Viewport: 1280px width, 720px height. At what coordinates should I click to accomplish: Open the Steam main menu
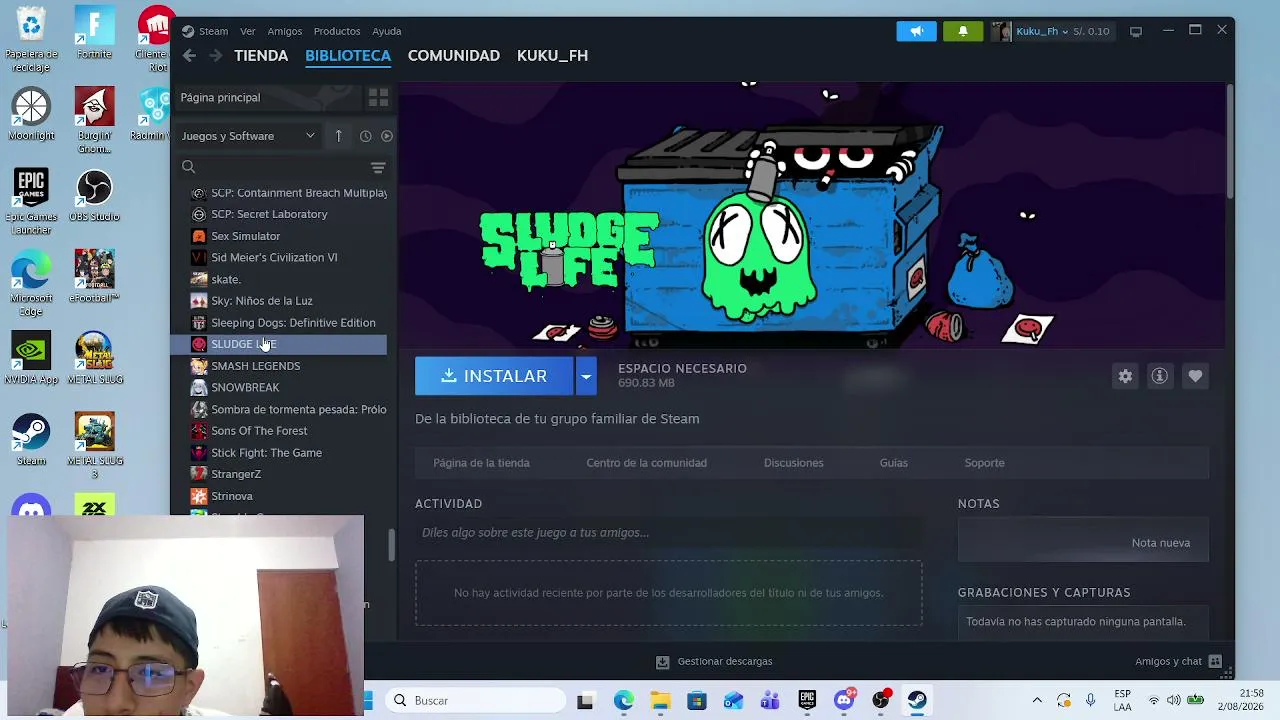[205, 31]
